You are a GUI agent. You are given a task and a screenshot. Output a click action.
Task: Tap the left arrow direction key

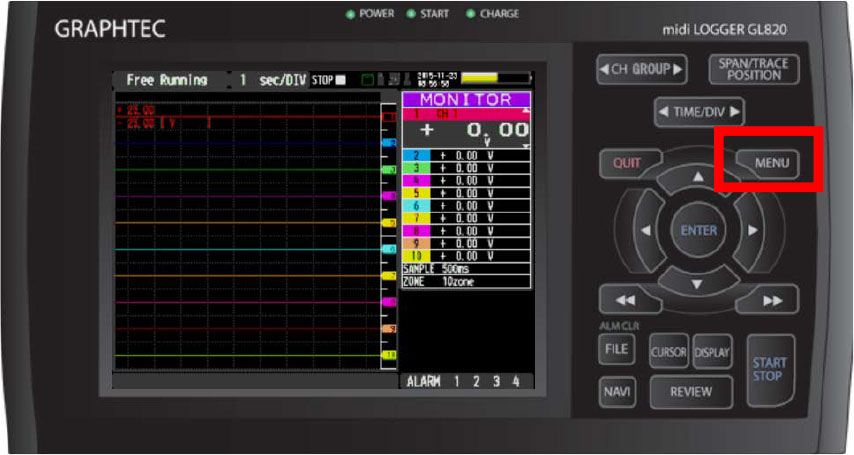tap(645, 230)
